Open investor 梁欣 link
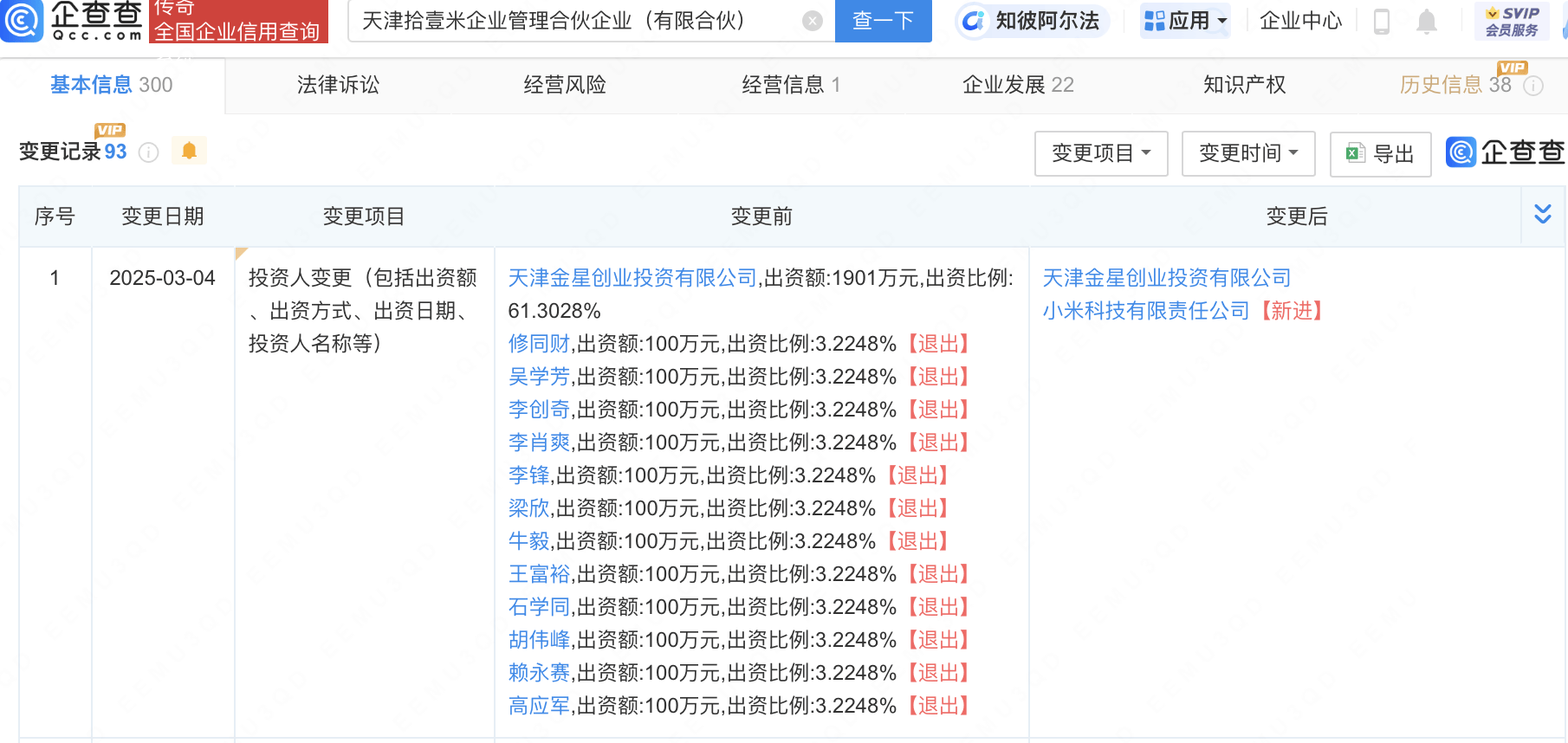The height and width of the screenshot is (743, 1568). point(528,508)
